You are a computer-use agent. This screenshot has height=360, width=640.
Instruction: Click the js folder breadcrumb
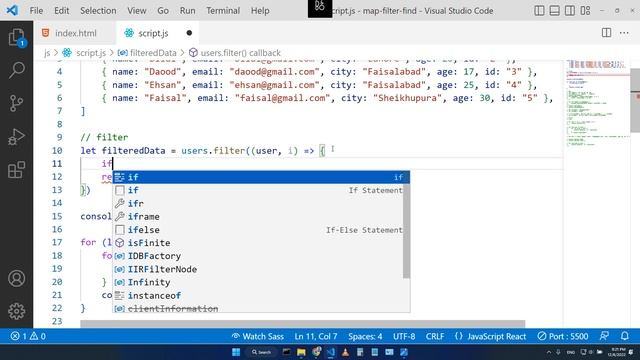pyautogui.click(x=47, y=53)
